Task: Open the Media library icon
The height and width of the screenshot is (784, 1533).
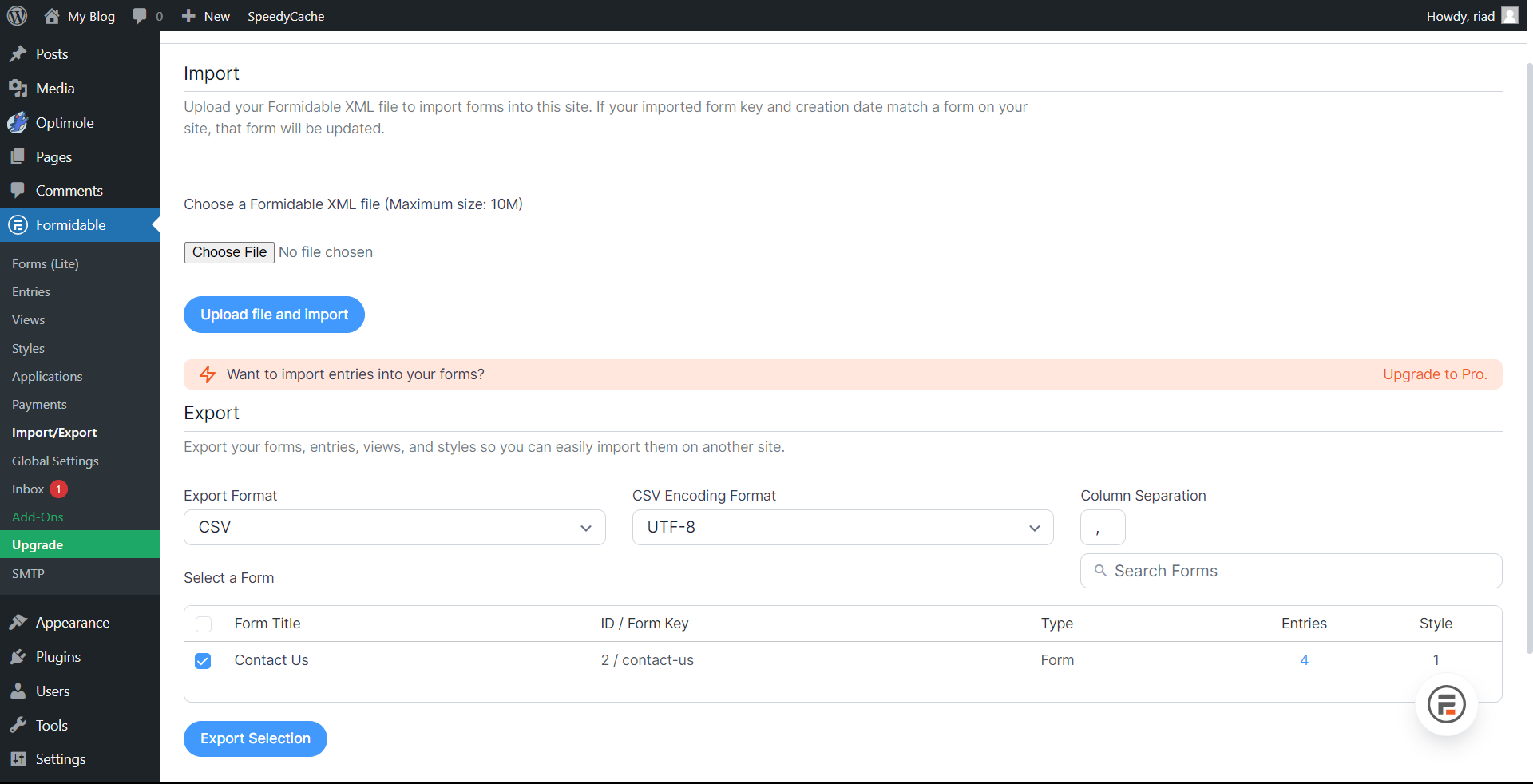Action: tap(18, 88)
